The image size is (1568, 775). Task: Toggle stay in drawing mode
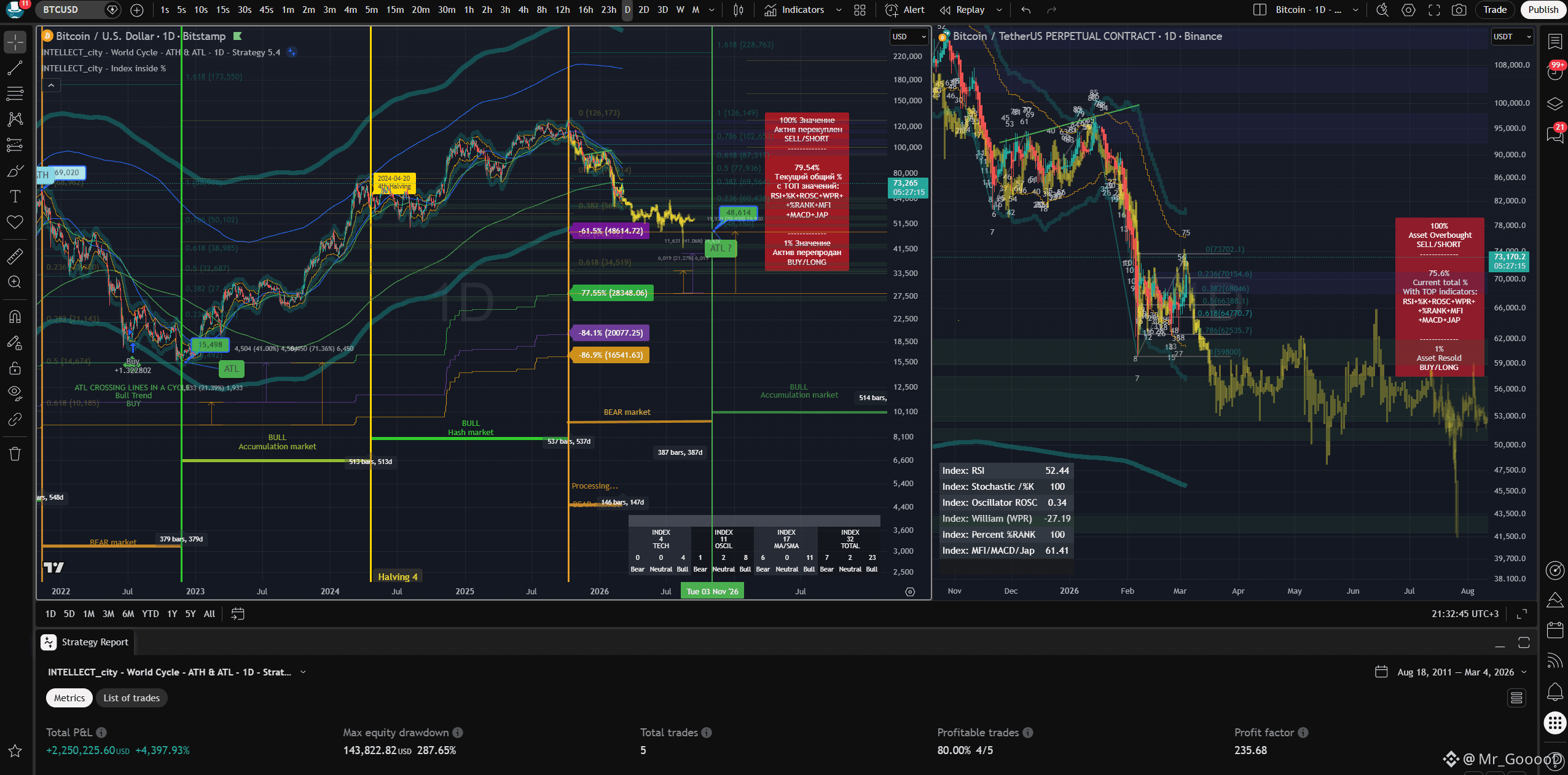pos(15,342)
